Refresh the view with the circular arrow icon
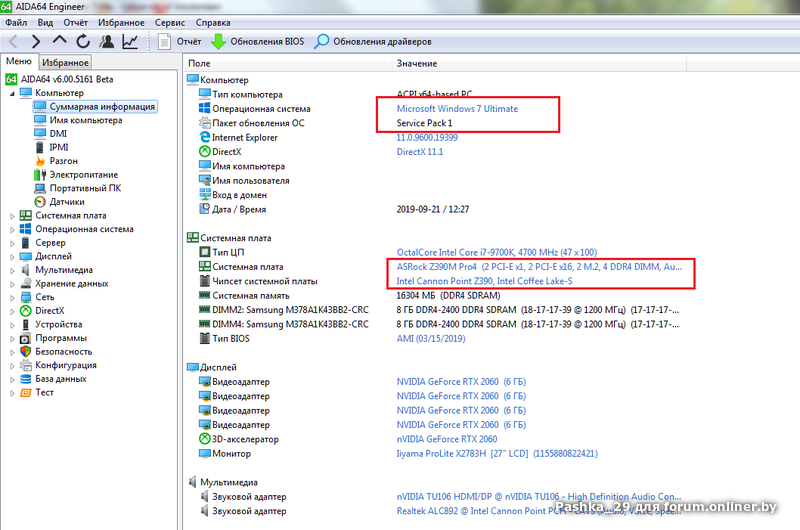The width and height of the screenshot is (800, 530). click(x=83, y=41)
